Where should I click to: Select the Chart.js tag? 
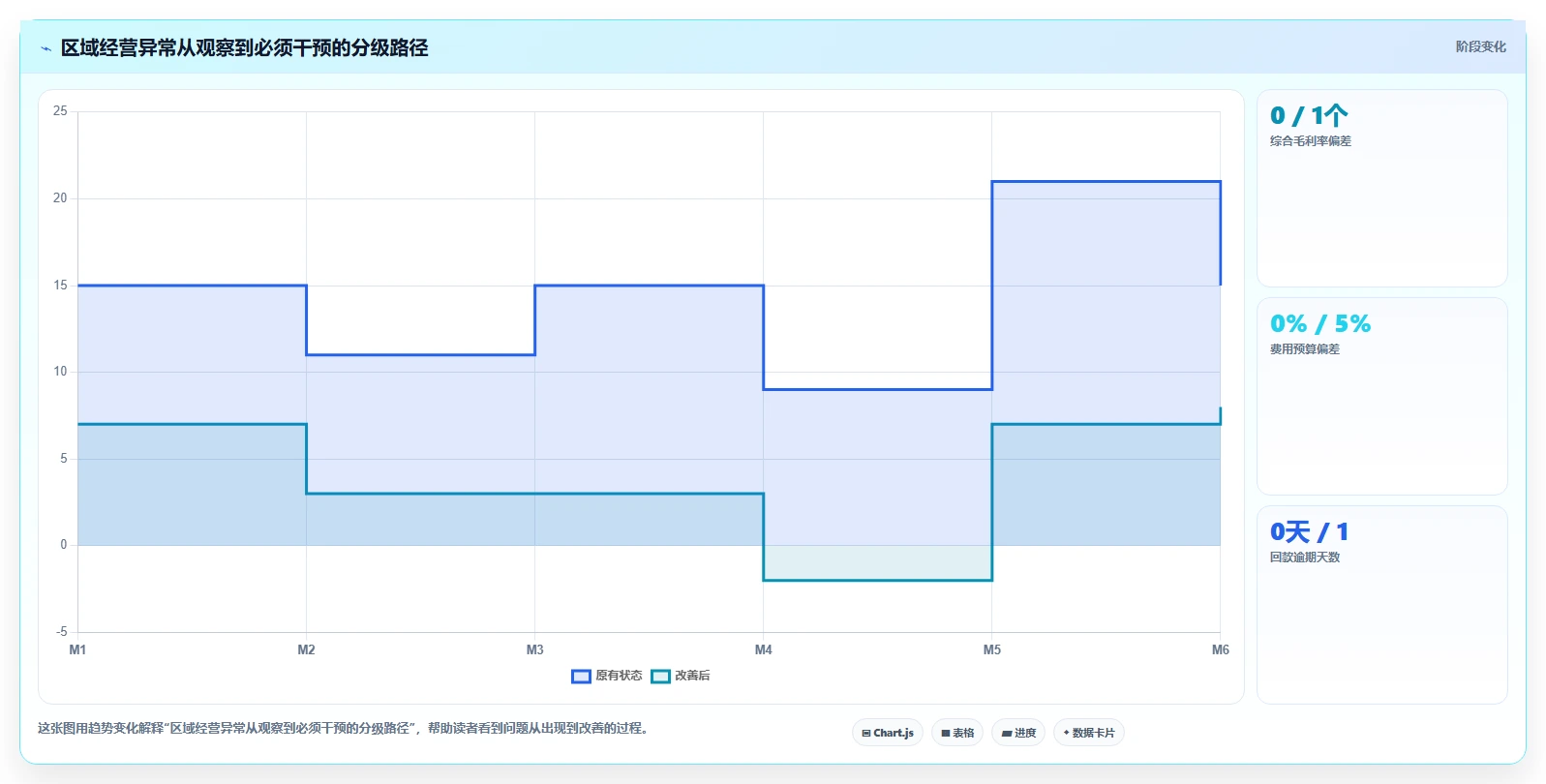pyautogui.click(x=888, y=733)
